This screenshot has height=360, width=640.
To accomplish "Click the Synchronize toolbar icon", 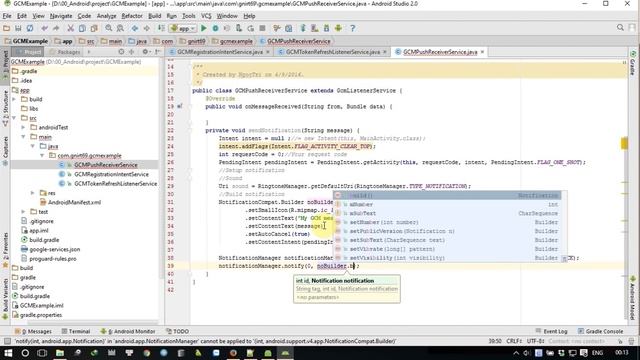I will pyautogui.click(x=30, y=28).
